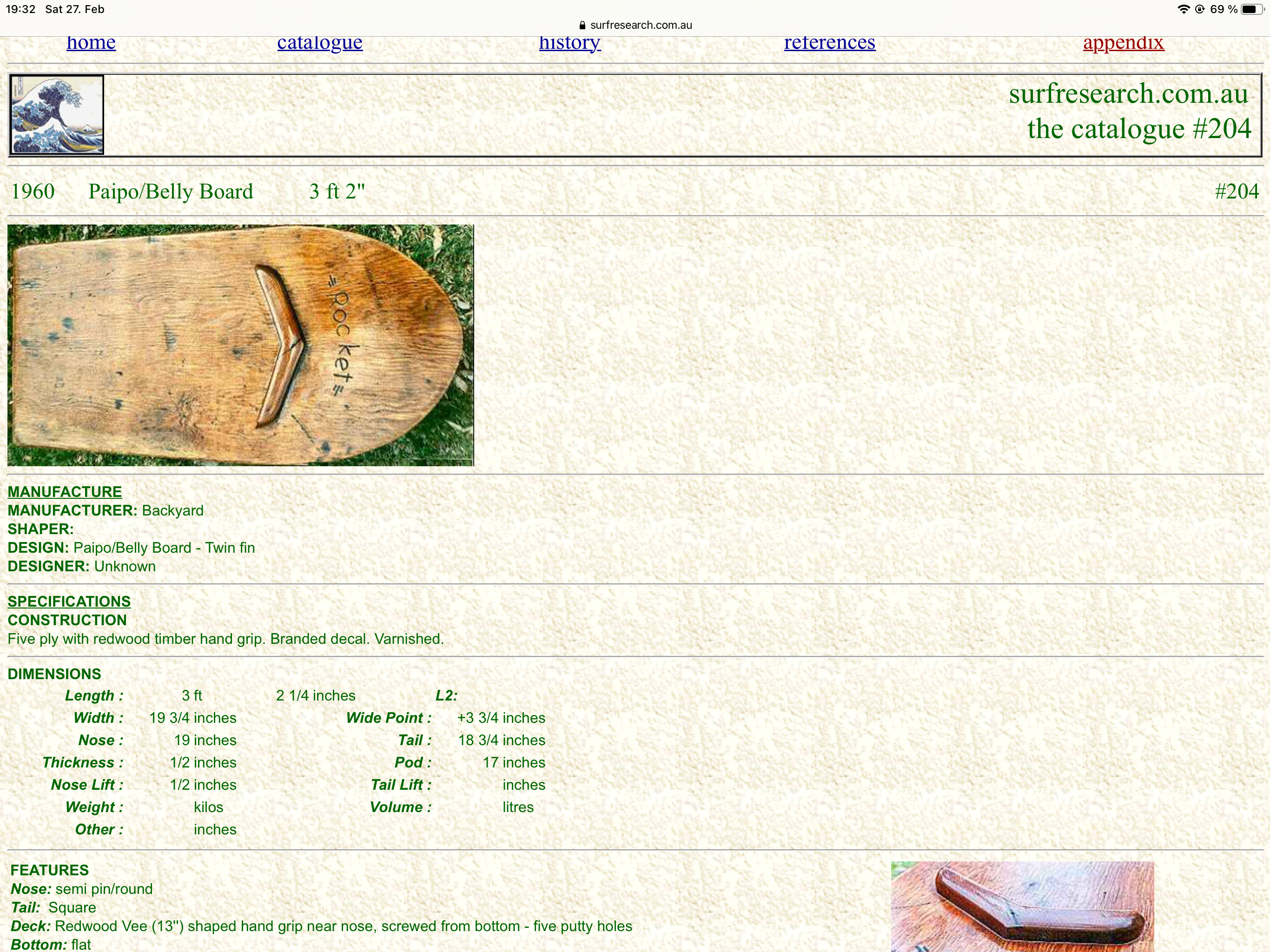Viewport: 1270px width, 952px height.
Task: Click the surfresearch.com.au green header title
Action: pyautogui.click(x=1128, y=93)
